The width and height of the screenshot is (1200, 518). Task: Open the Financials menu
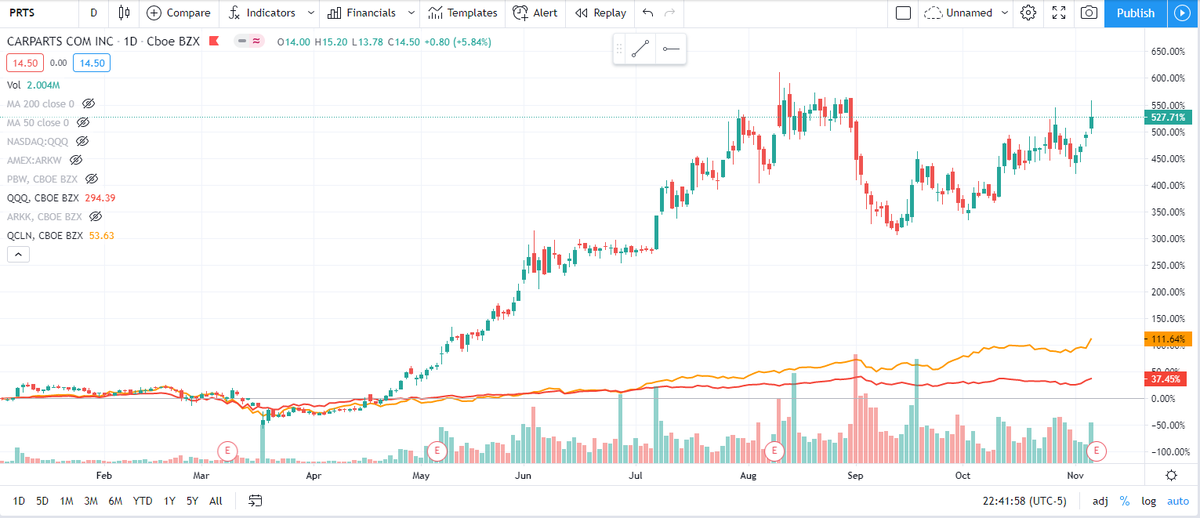click(361, 13)
